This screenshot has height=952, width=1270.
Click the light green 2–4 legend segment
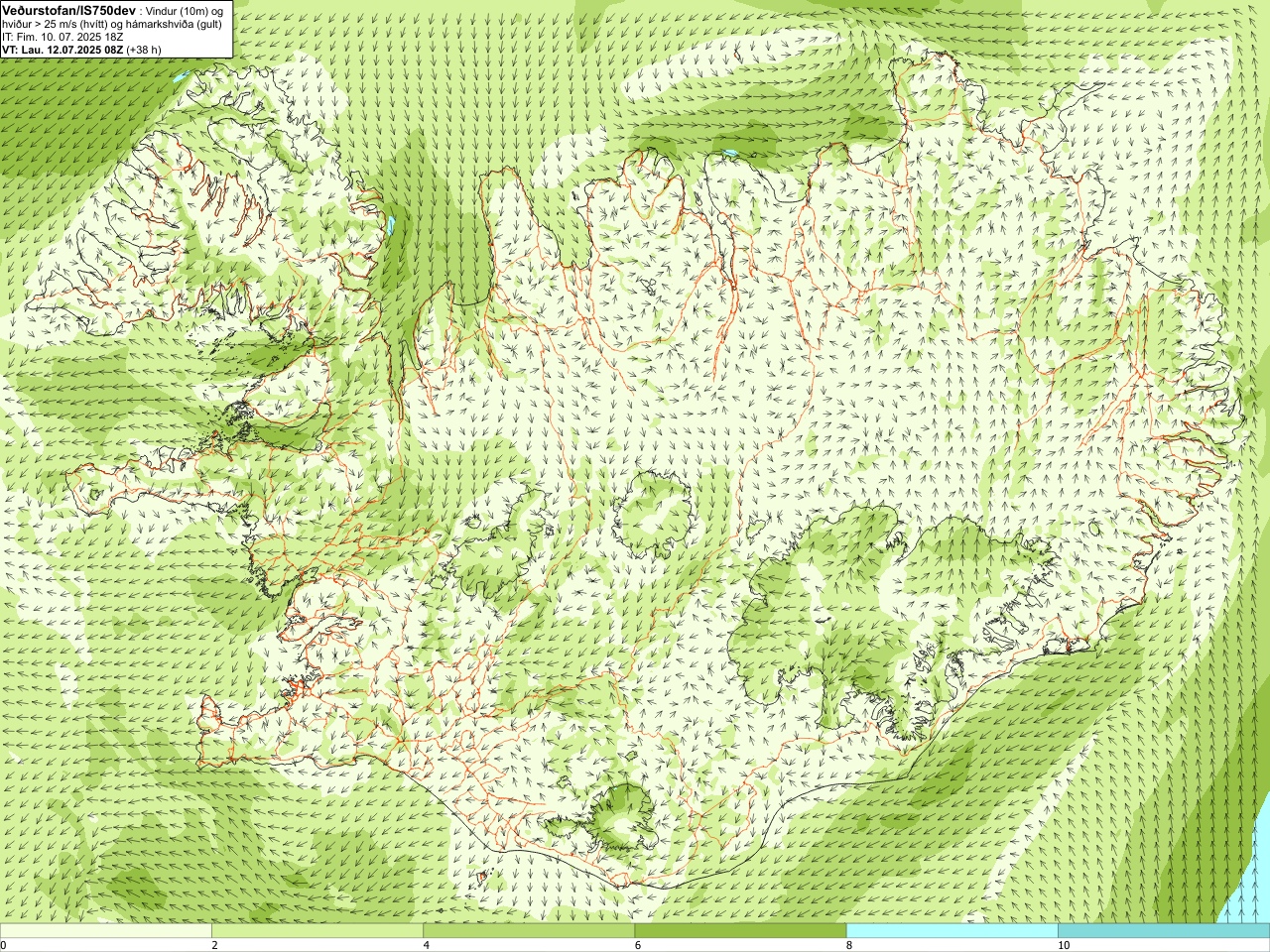click(317, 931)
